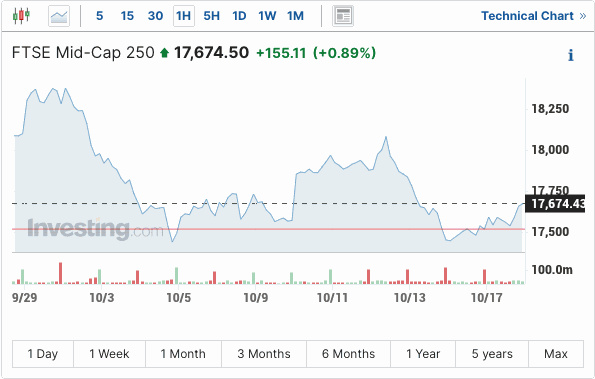Select the 30 minute interval
Image resolution: width=595 pixels, height=379 pixels.
pyautogui.click(x=155, y=16)
